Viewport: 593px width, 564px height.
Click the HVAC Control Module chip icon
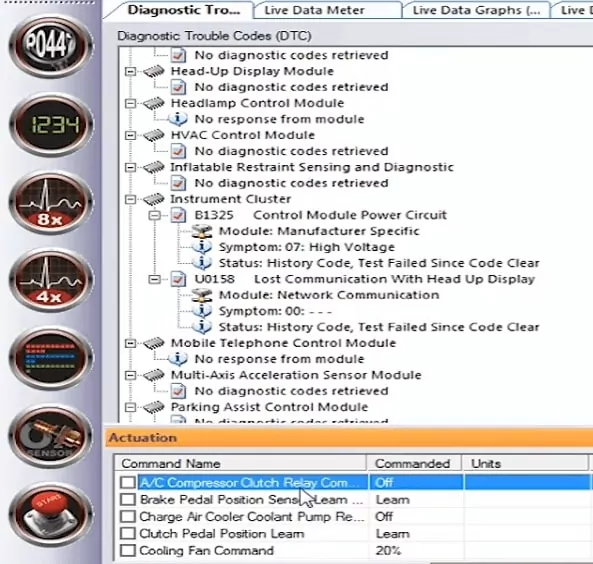coord(154,135)
